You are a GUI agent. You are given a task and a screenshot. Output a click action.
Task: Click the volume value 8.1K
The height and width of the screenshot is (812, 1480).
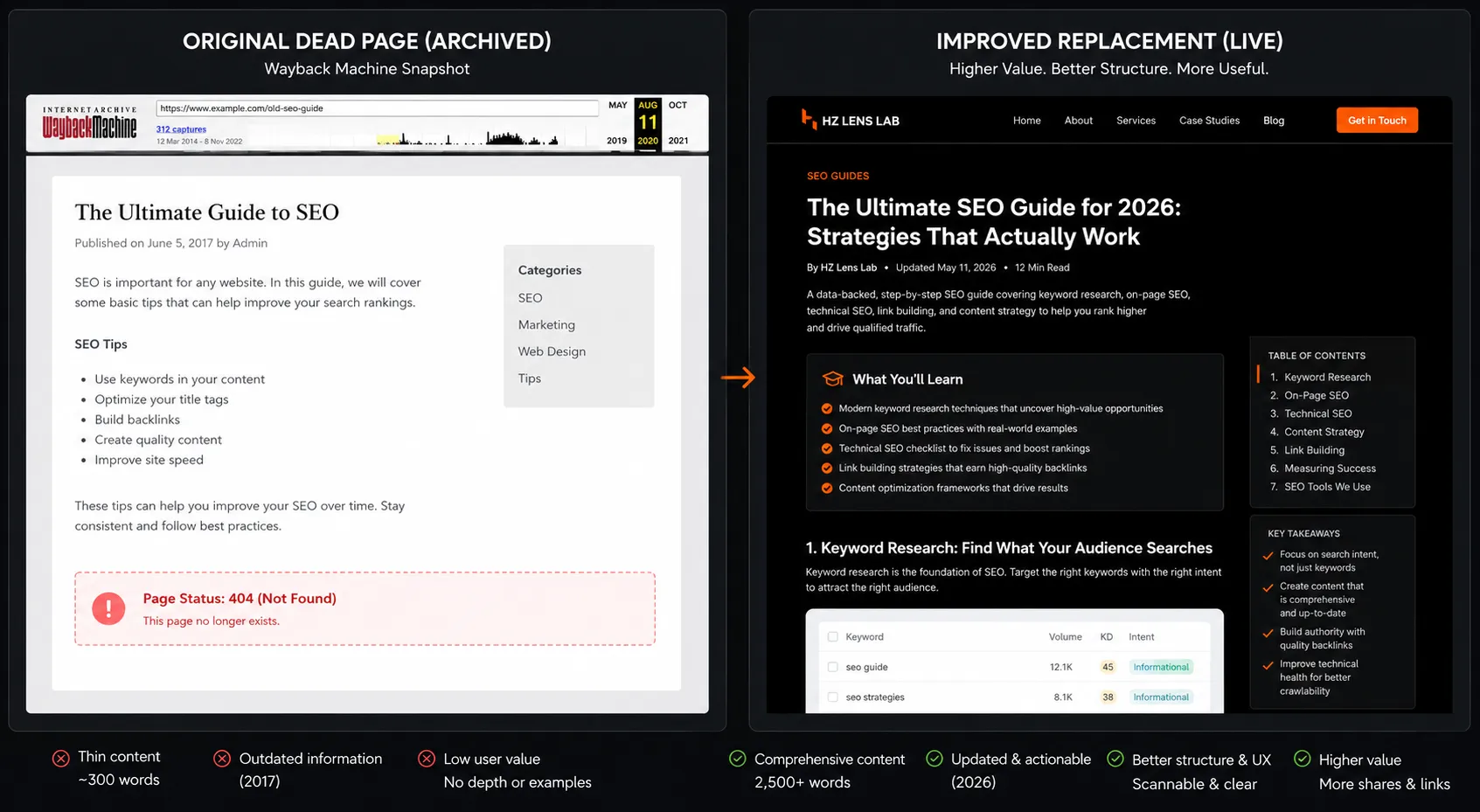pos(1063,697)
